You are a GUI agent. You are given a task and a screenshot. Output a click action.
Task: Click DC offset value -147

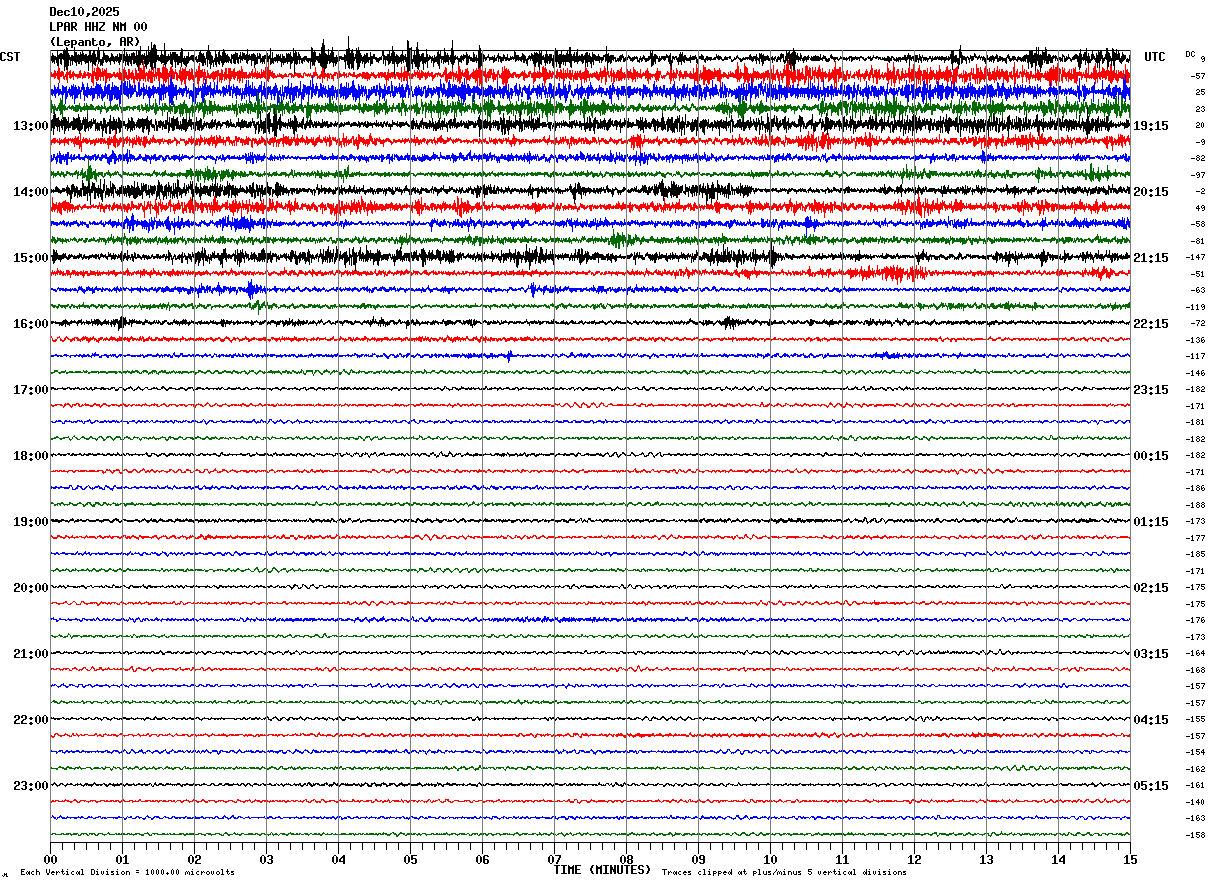tap(1196, 258)
